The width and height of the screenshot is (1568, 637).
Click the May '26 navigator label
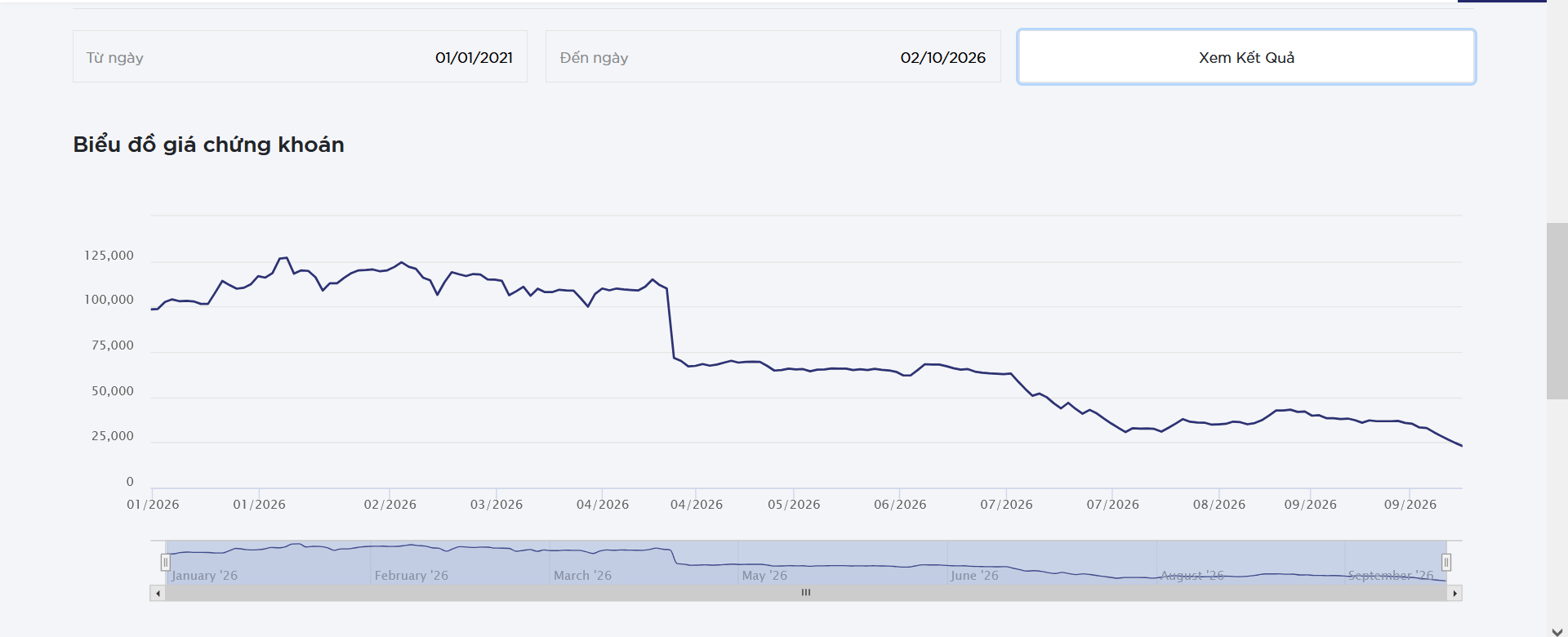764,576
